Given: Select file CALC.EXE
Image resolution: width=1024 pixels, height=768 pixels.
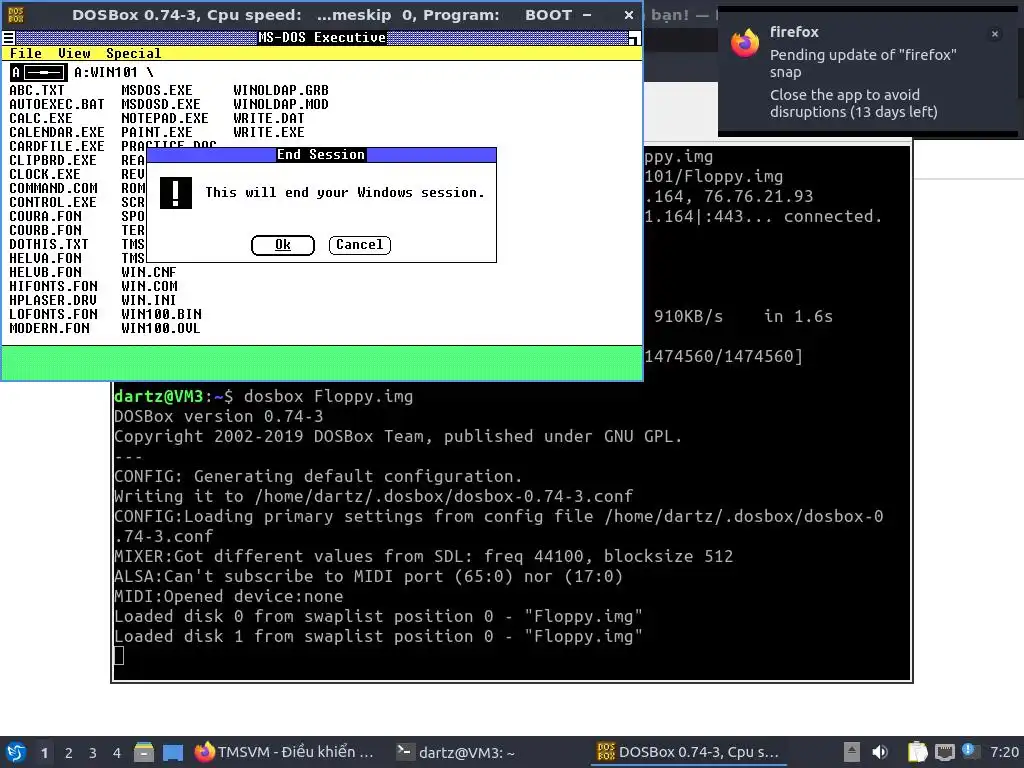Looking at the screenshot, I should [x=40, y=118].
